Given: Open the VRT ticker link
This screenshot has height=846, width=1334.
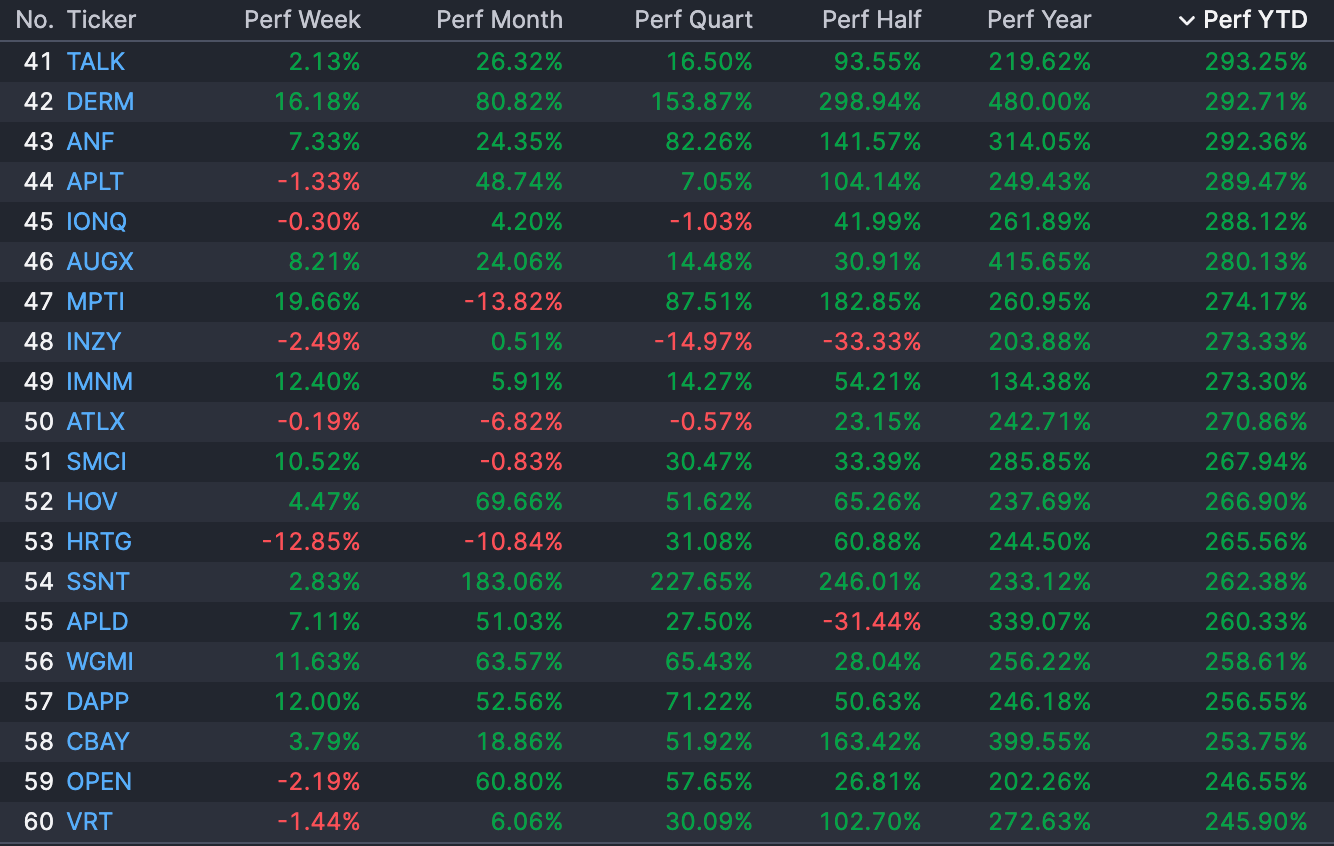Looking at the screenshot, I should pos(90,822).
